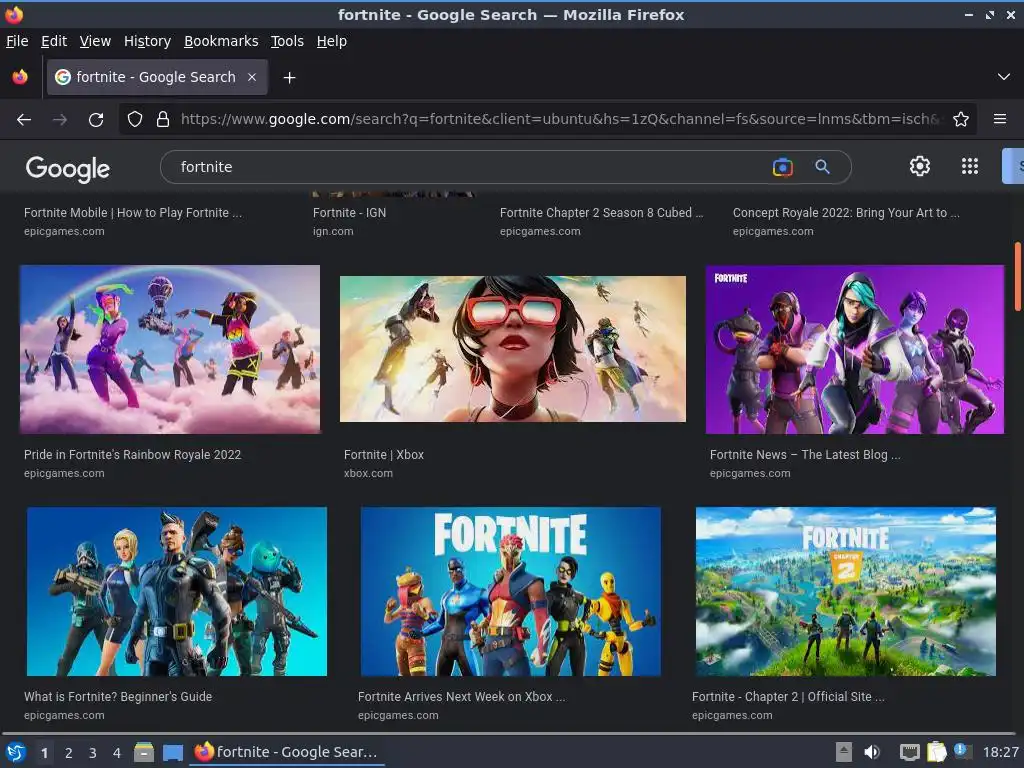1024x768 pixels.
Task: Switch to workspace 2
Action: (x=68, y=753)
